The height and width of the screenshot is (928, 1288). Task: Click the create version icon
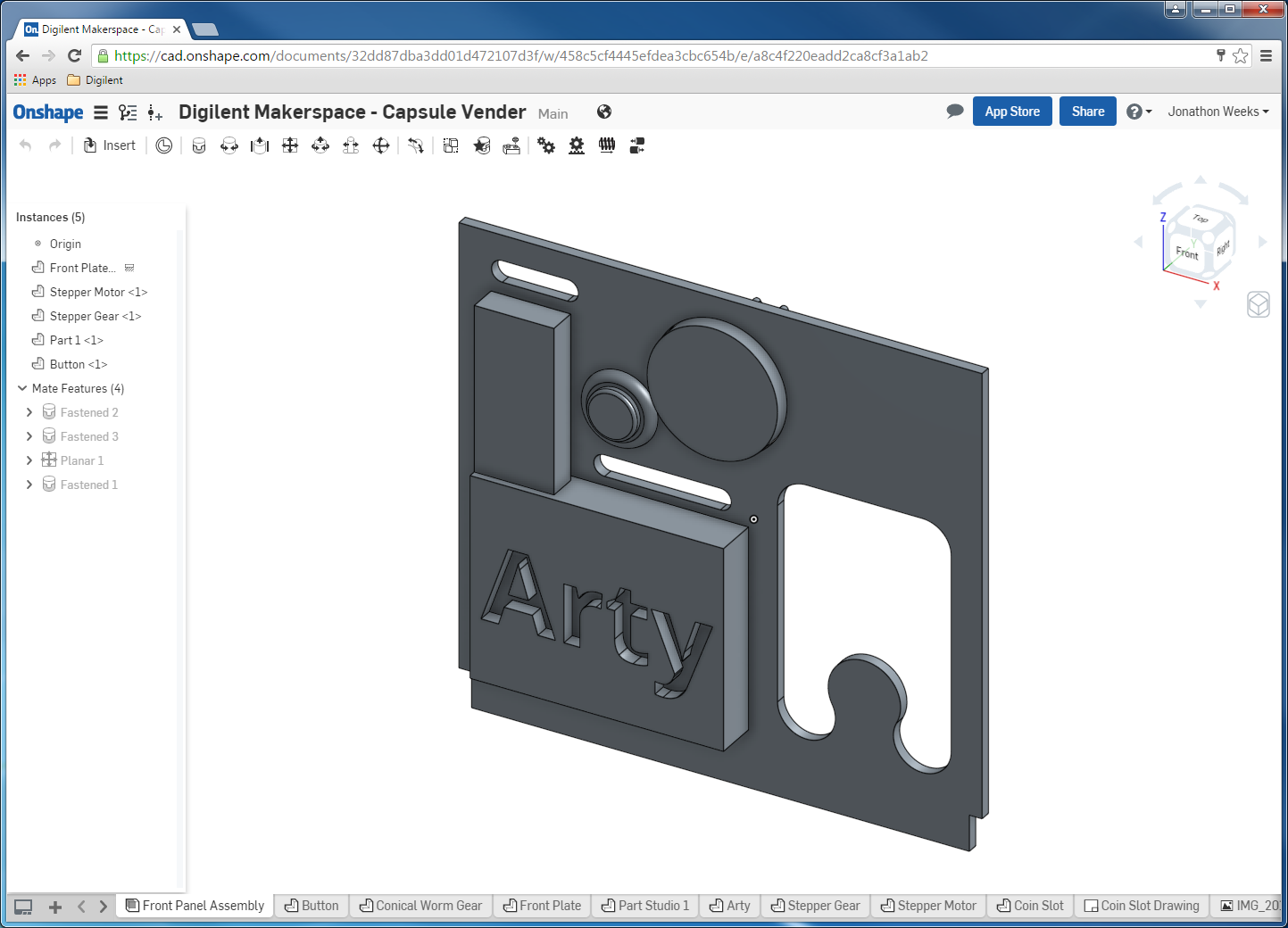point(155,112)
